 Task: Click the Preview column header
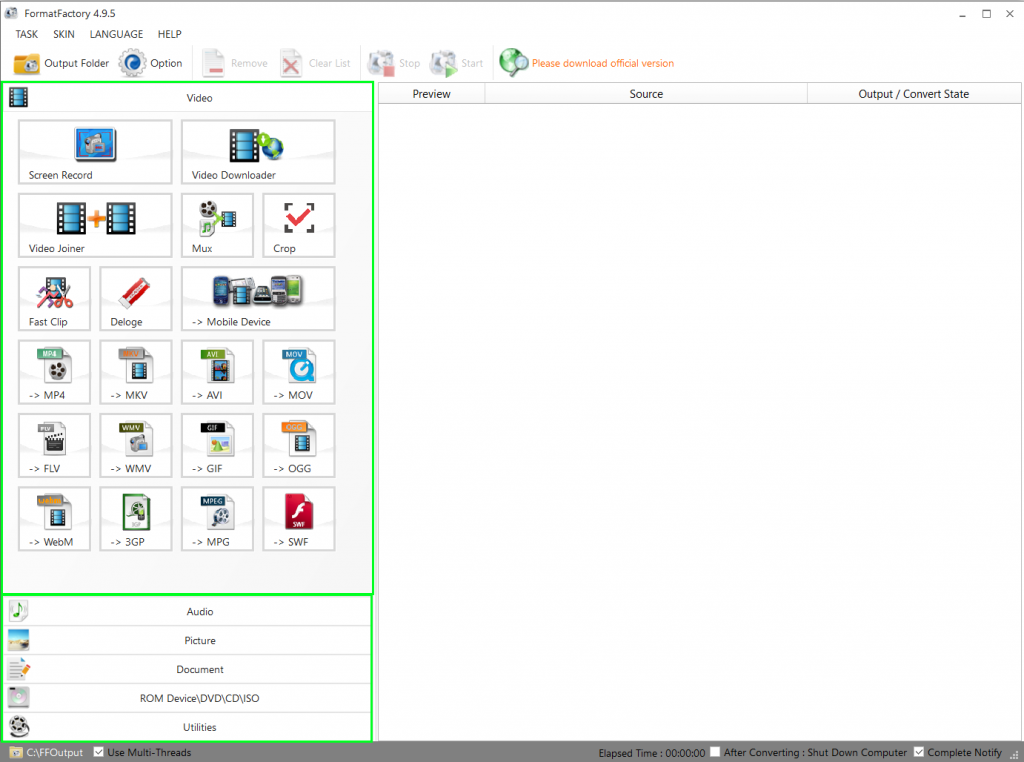click(432, 94)
